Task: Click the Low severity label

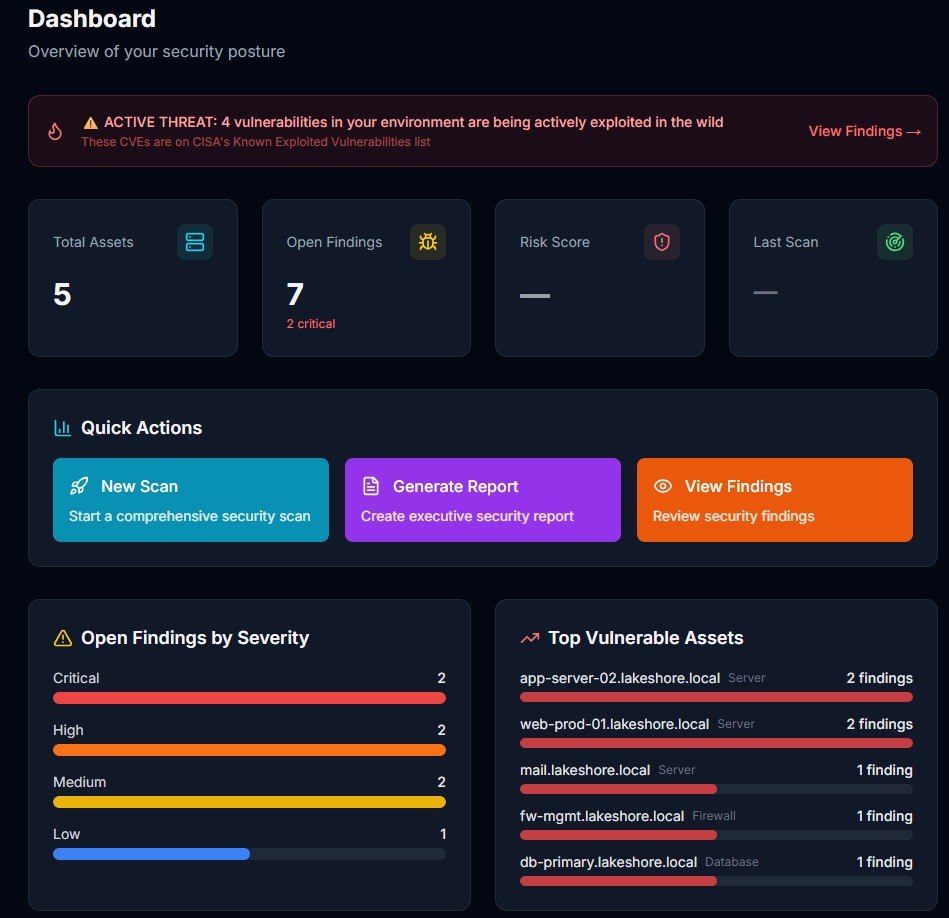Action: (x=67, y=834)
